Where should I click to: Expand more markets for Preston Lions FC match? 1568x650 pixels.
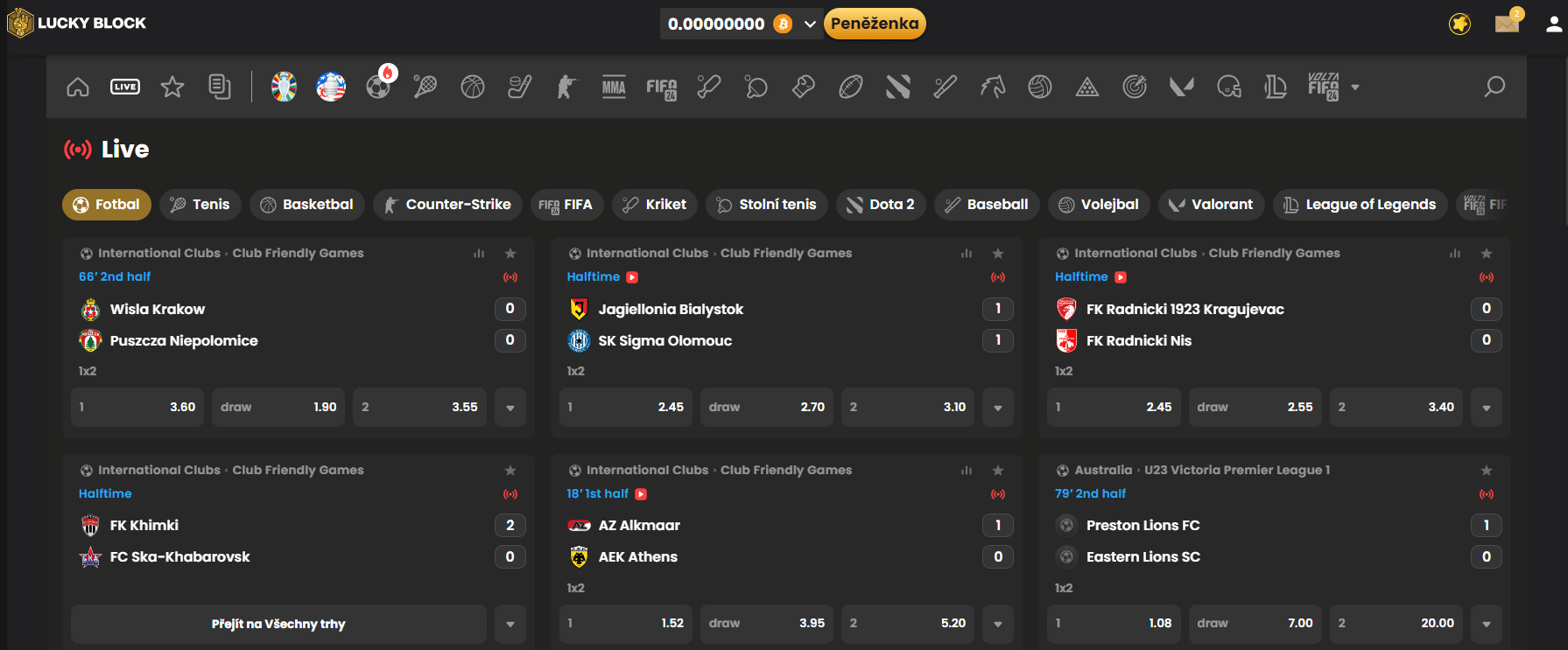[x=1487, y=625]
